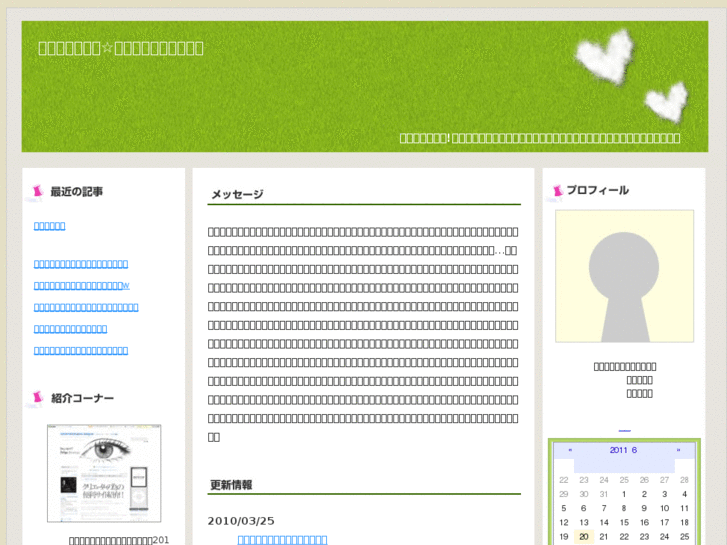727x545 pixels.
Task: Choose date 14 in the calendar
Action: coord(604,522)
